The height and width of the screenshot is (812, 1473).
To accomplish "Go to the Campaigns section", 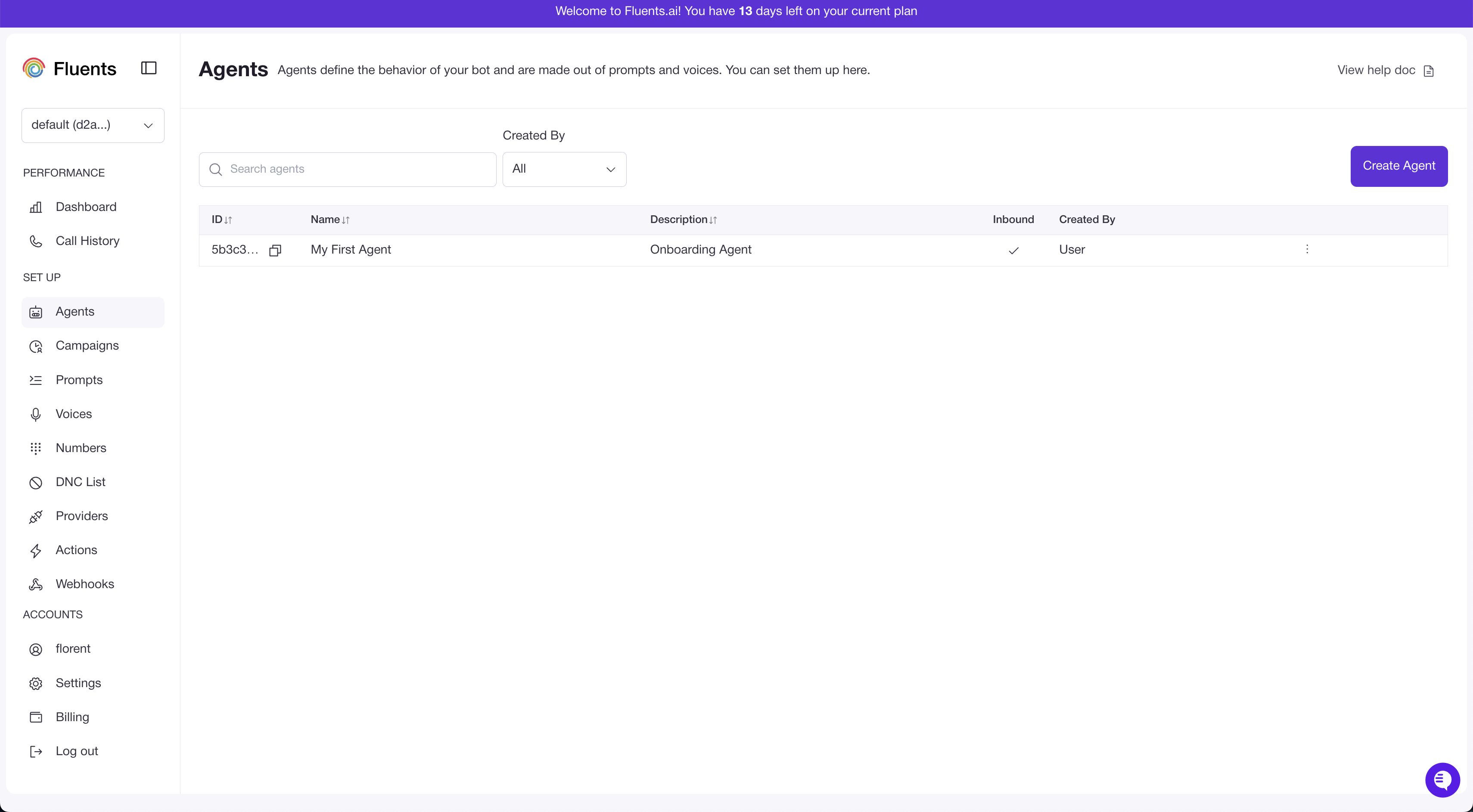I will click(x=87, y=346).
